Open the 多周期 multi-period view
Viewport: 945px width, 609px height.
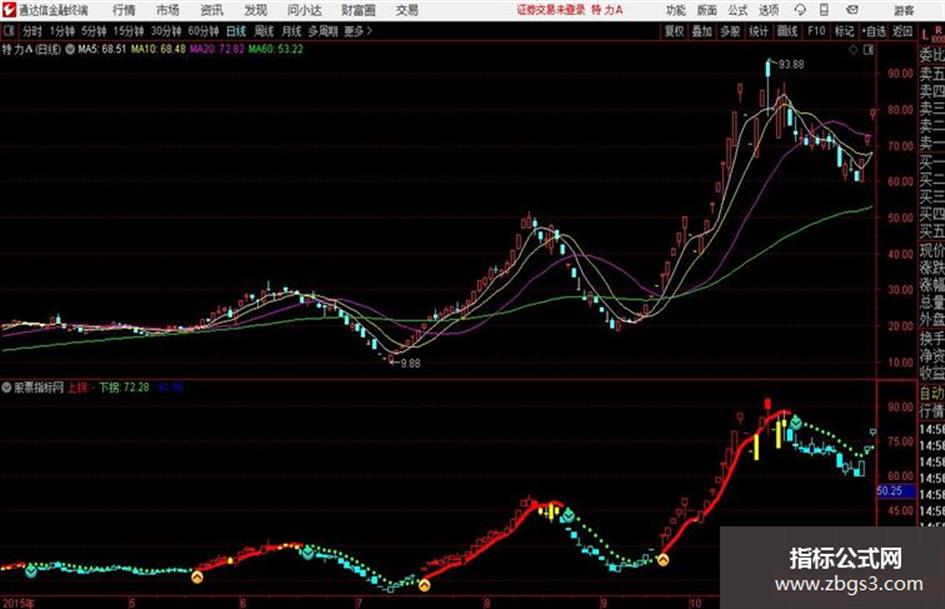click(x=323, y=31)
